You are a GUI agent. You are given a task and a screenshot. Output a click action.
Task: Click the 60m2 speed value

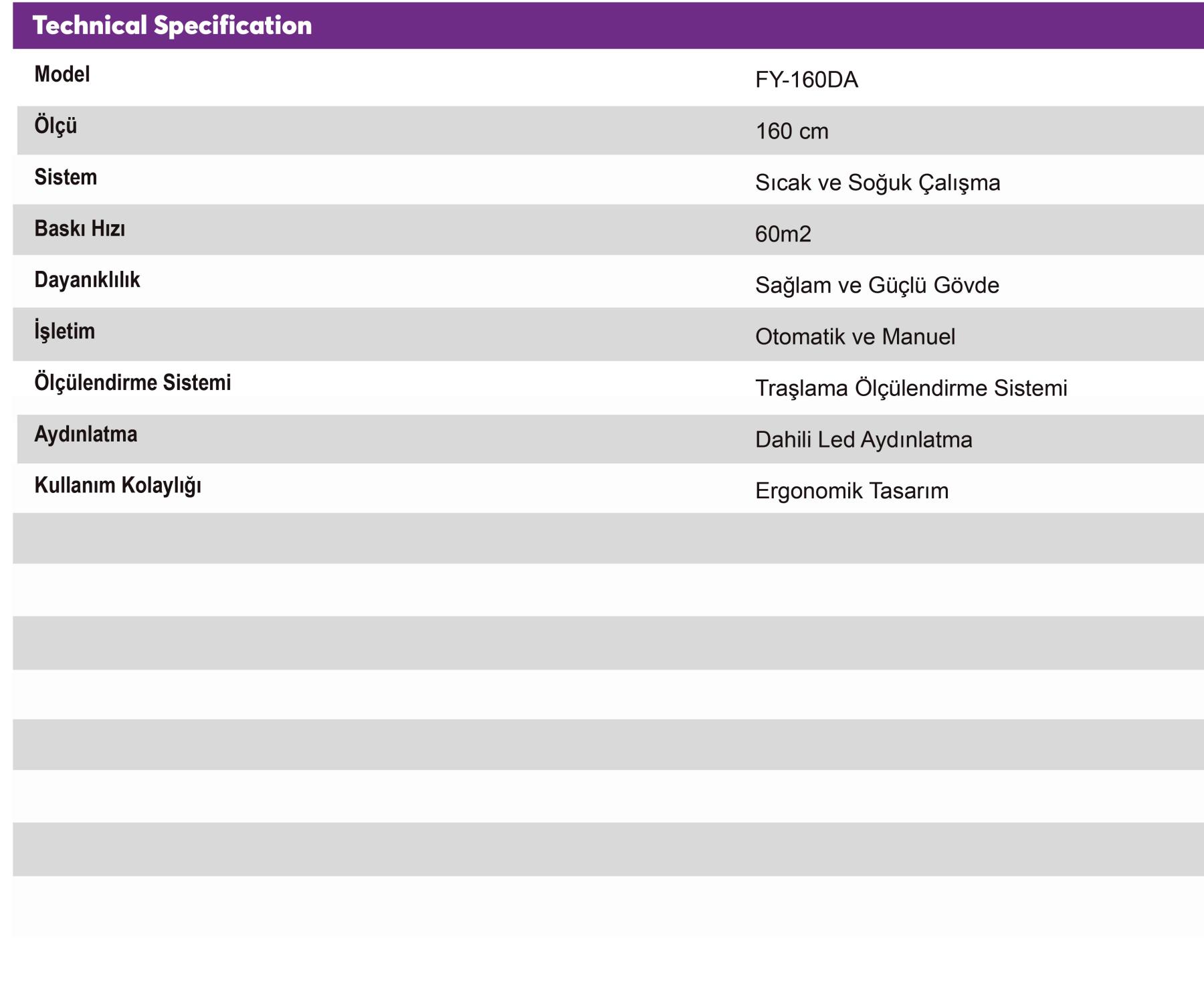click(x=783, y=234)
